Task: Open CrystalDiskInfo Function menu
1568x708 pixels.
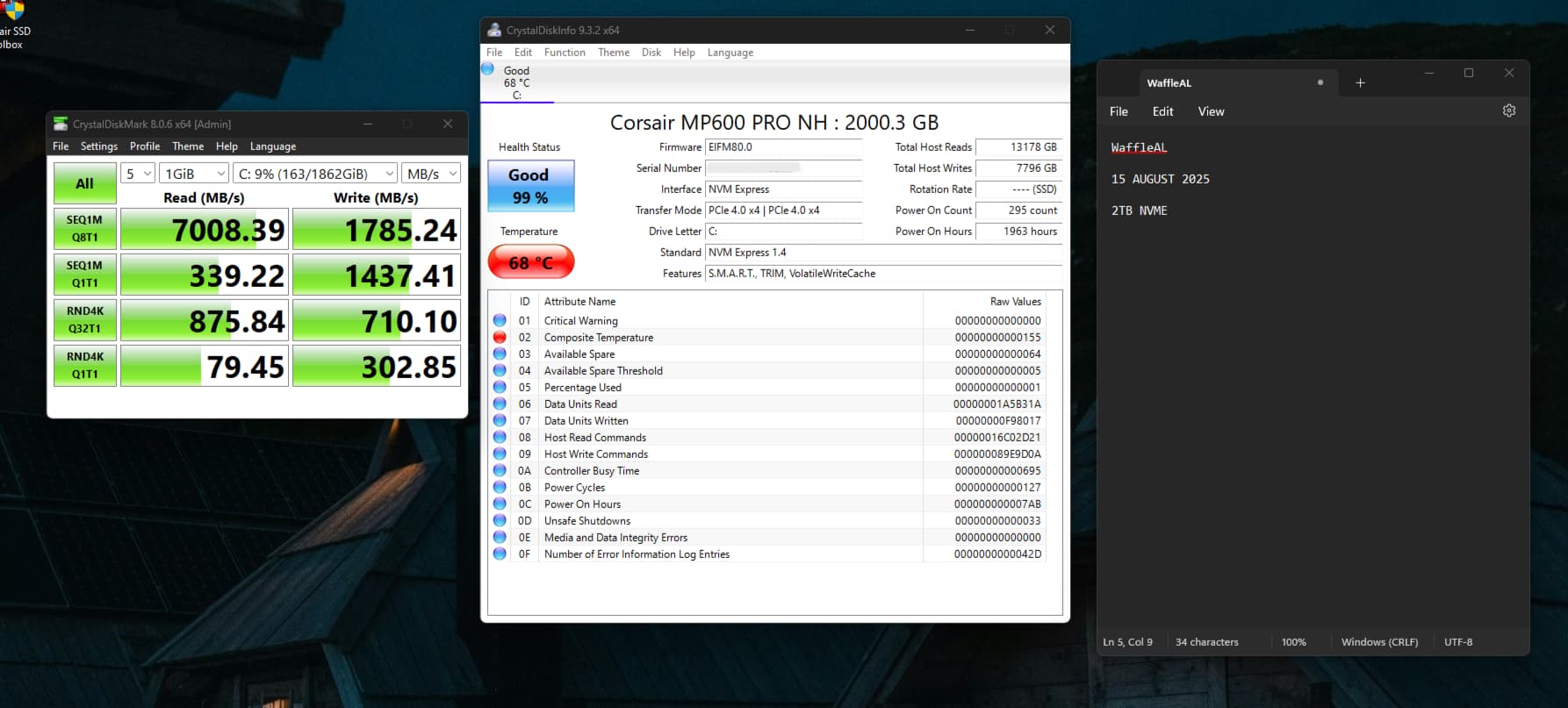Action: tap(565, 53)
